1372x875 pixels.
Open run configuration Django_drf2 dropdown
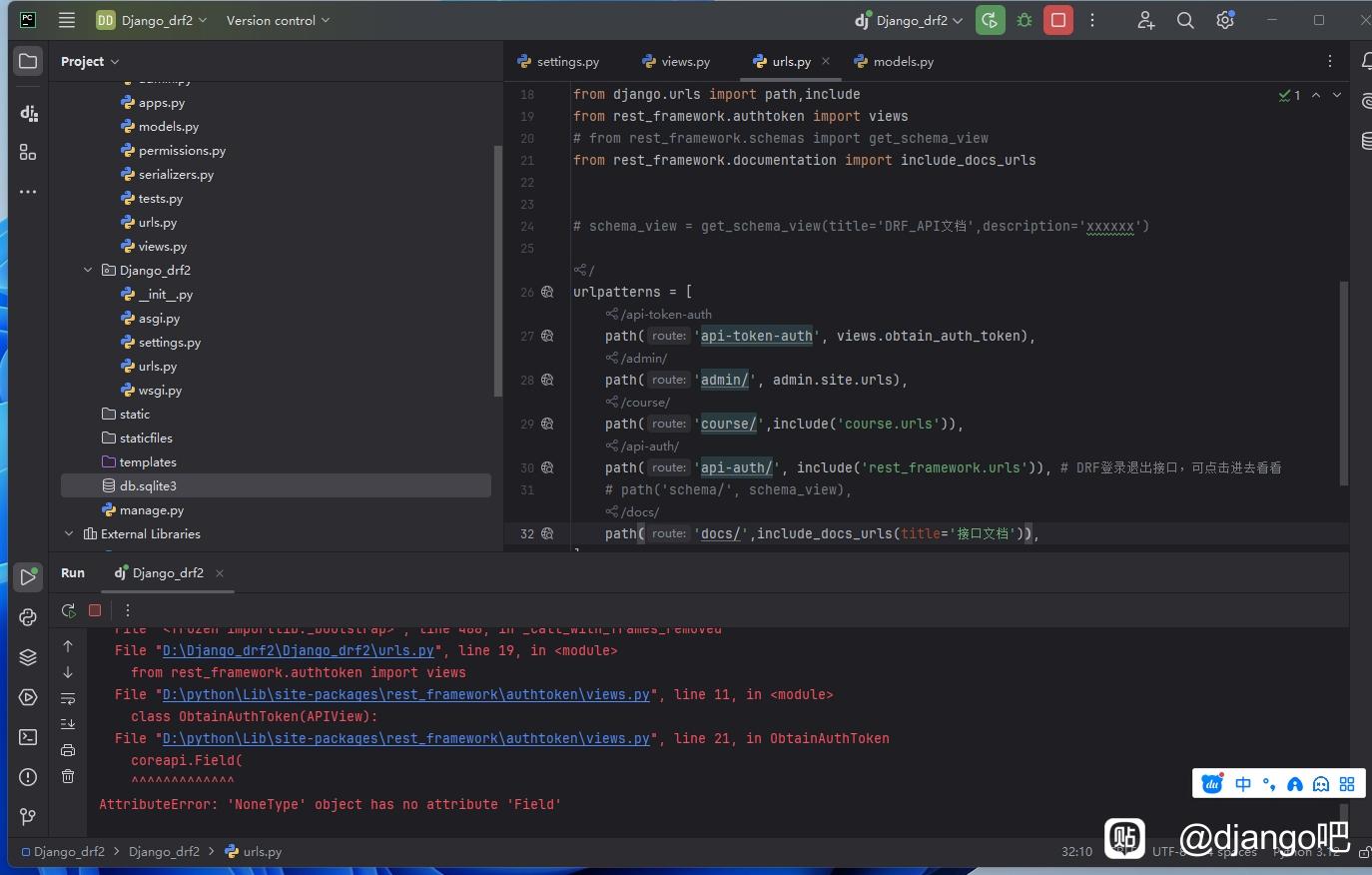pyautogui.click(x=909, y=20)
